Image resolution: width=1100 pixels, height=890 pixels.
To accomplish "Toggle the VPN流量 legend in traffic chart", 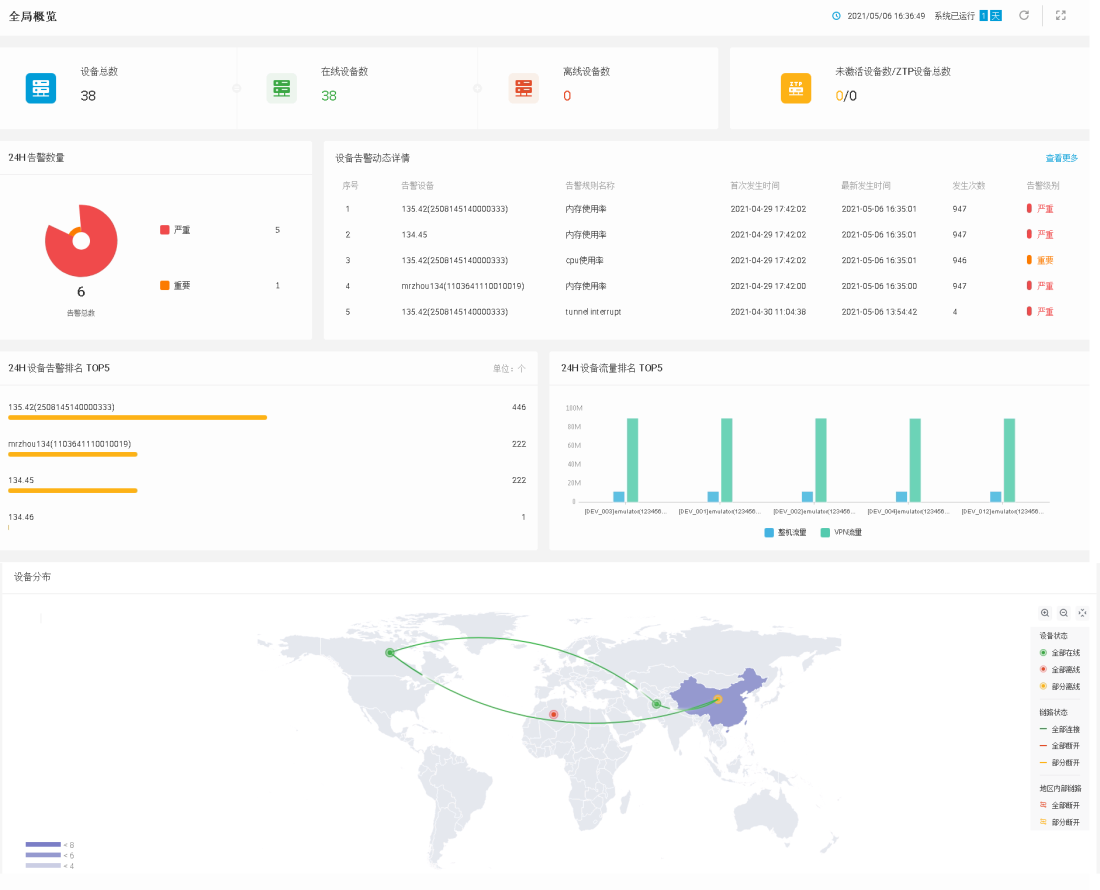I will pos(840,533).
